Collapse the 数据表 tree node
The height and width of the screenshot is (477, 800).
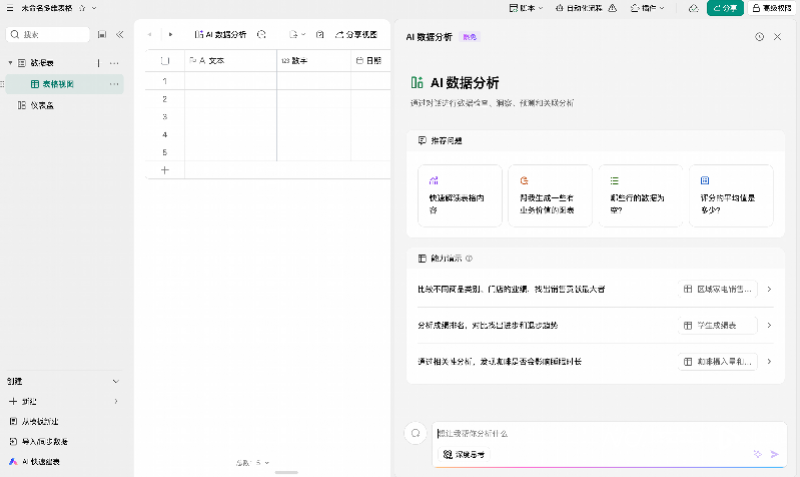pyautogui.click(x=10, y=63)
